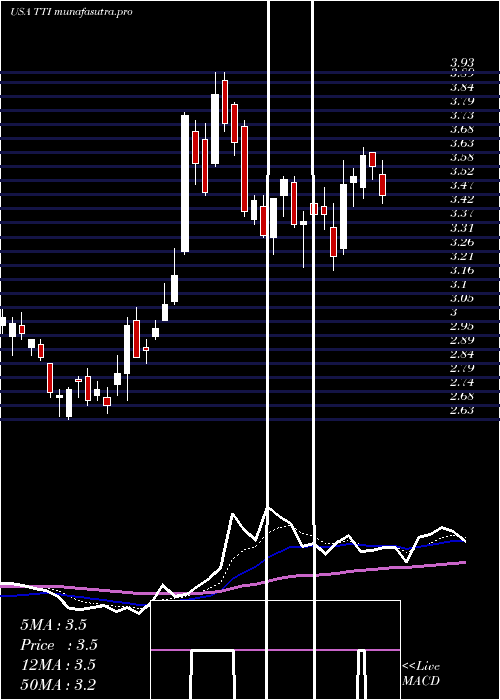Click the 'Price : 3.5' readout
This screenshot has height=700, width=500.
59,645
